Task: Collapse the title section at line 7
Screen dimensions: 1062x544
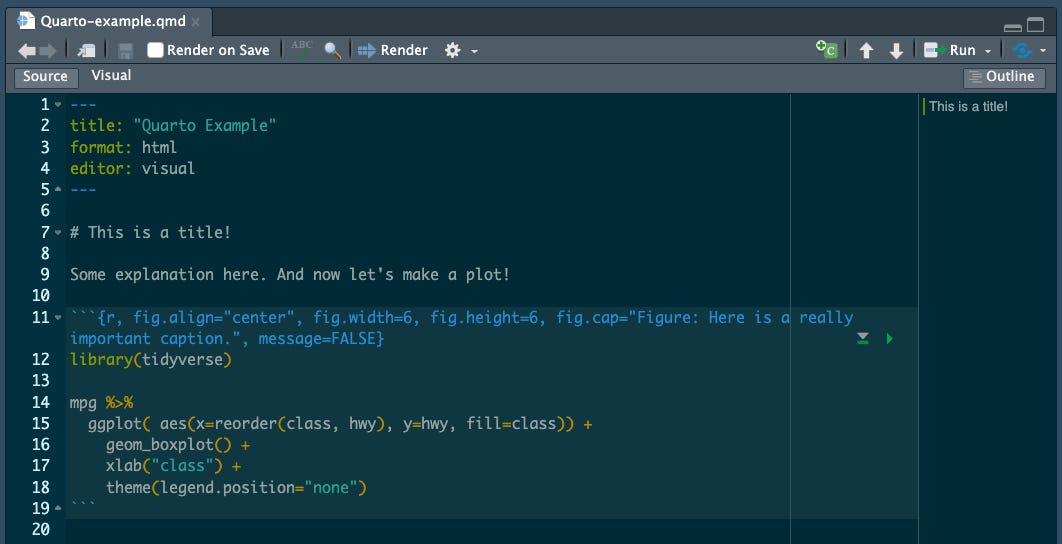Action: pos(58,232)
